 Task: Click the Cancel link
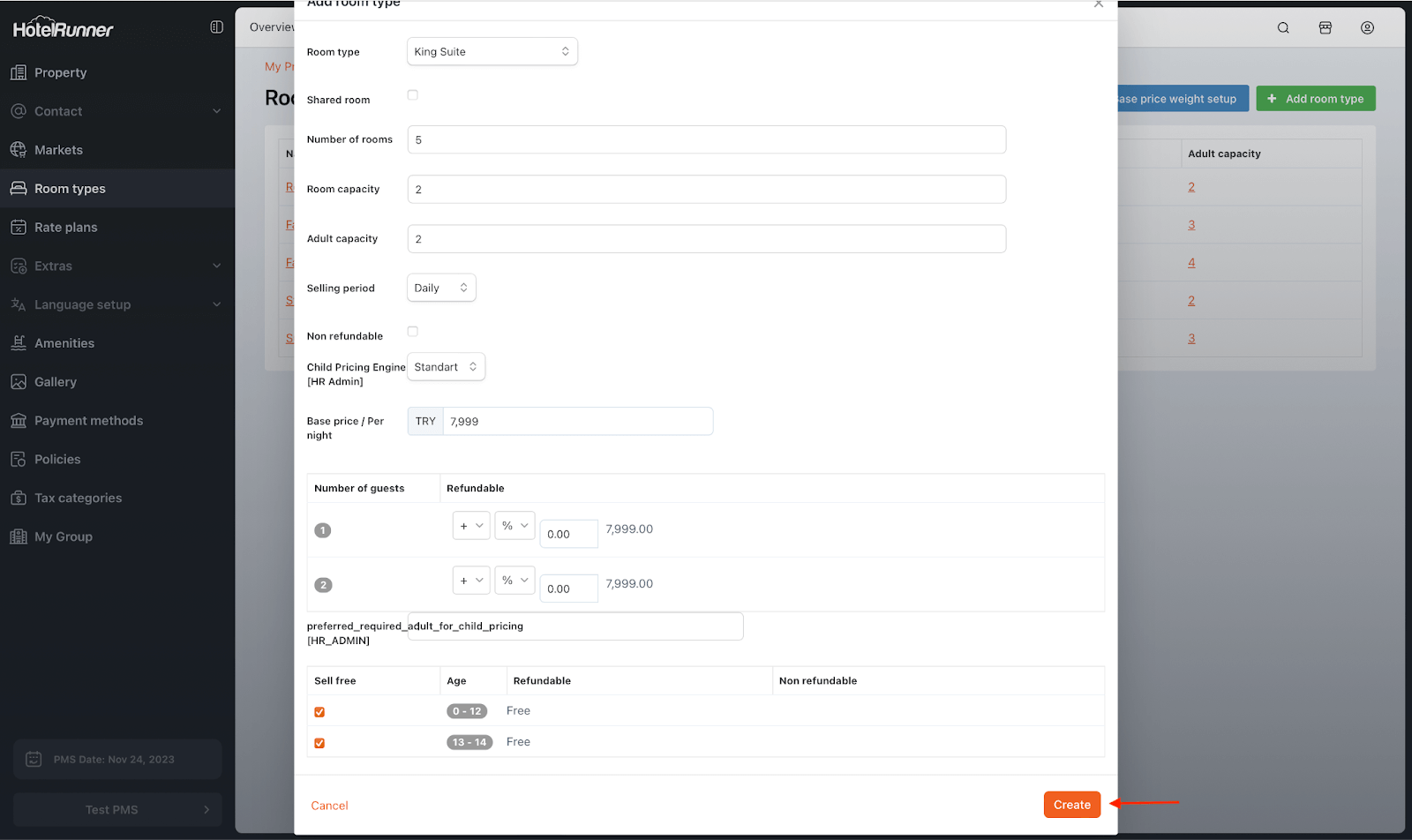tap(329, 806)
